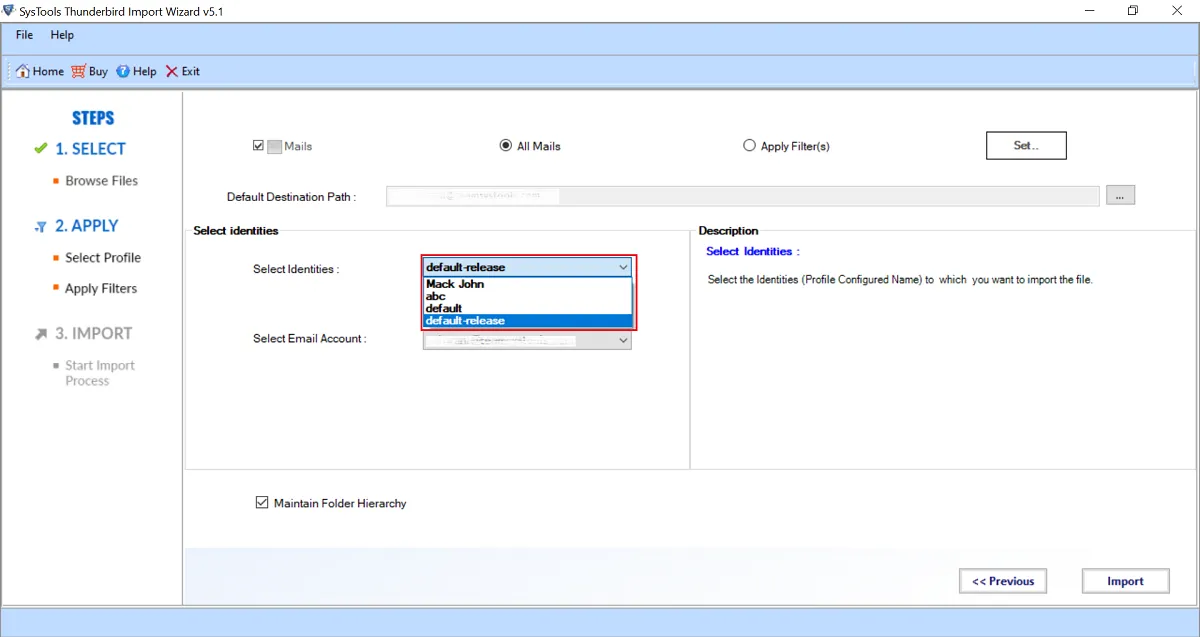Collapse the Select Identities dropdown arrow
The image size is (1200, 637).
point(622,267)
